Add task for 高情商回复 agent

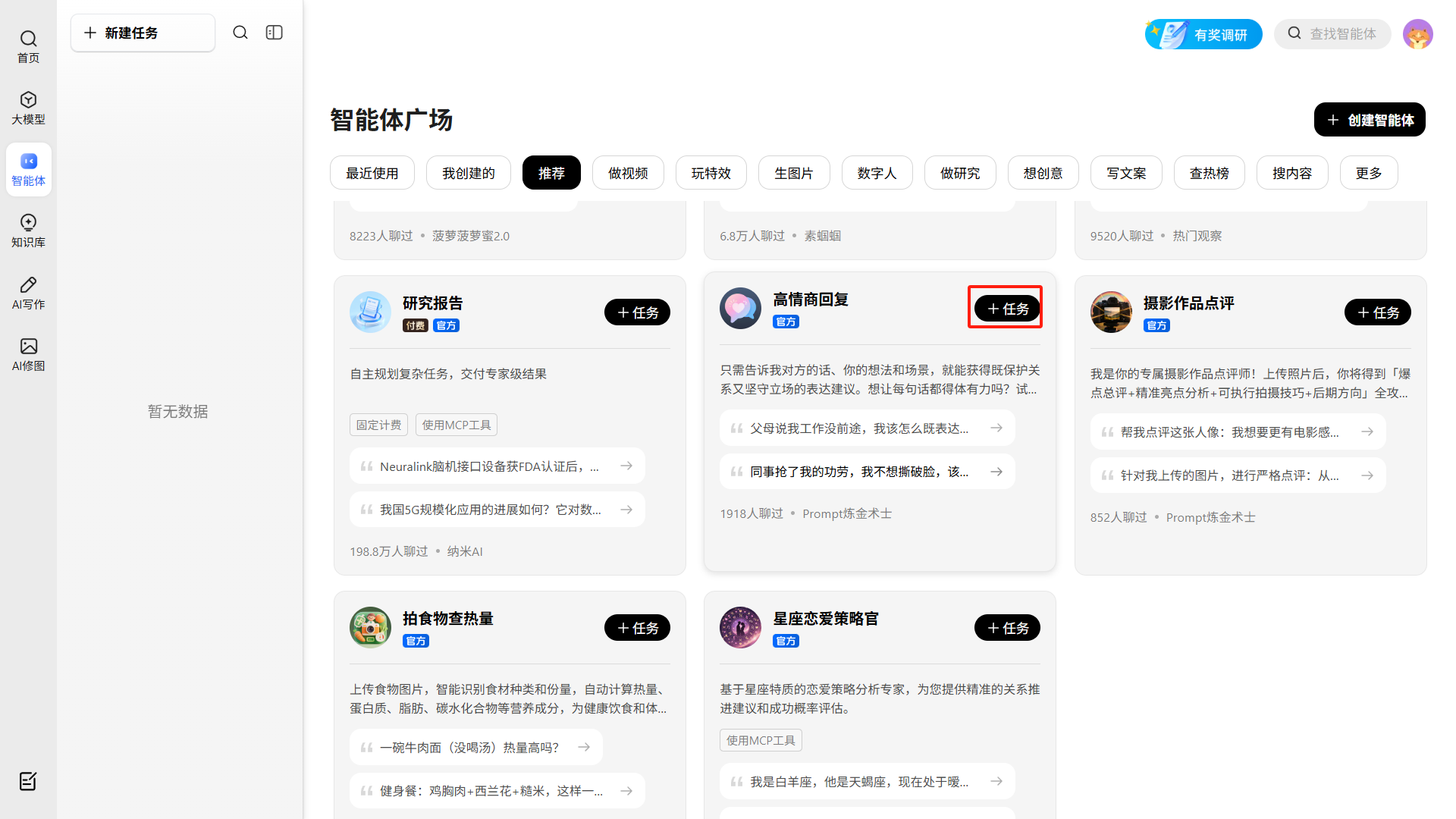1006,308
